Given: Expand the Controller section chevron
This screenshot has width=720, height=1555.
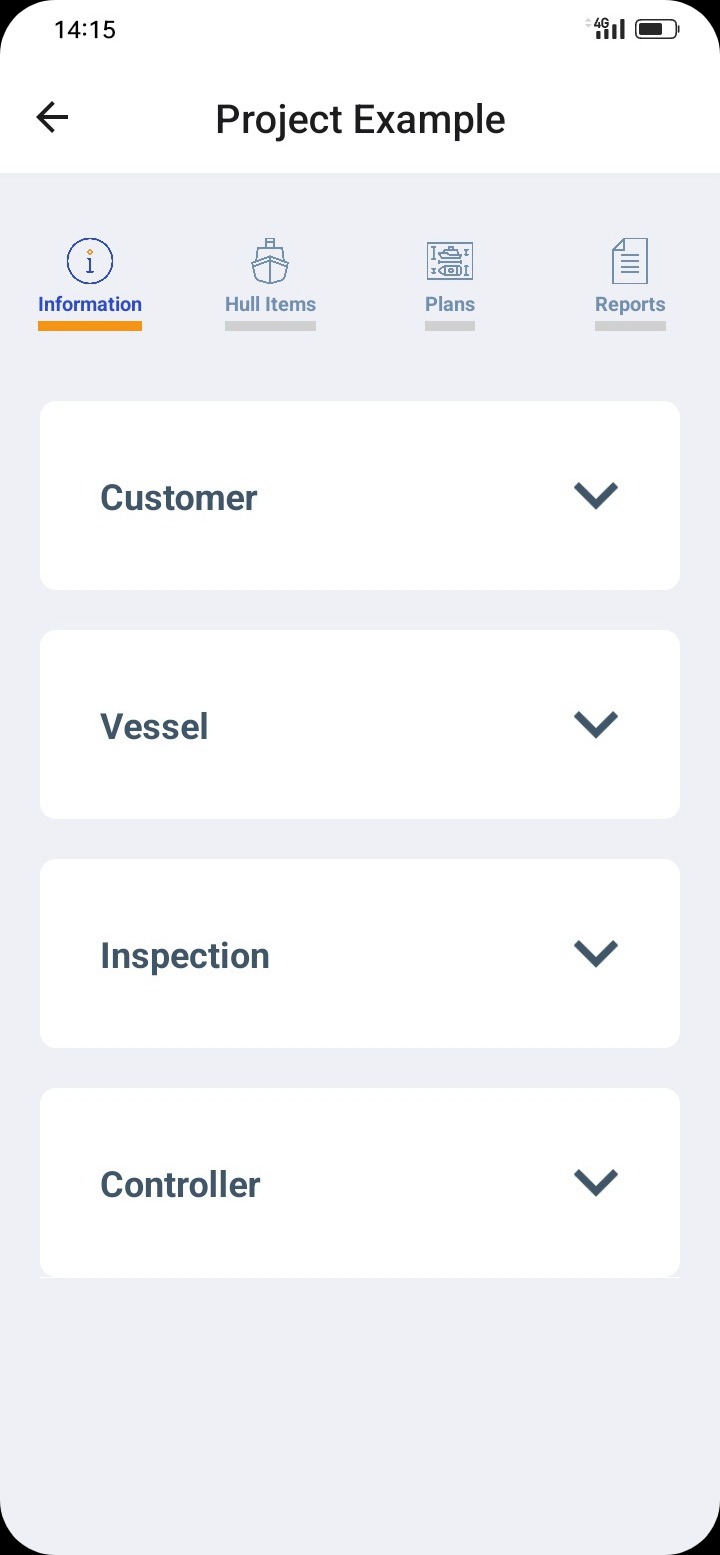Looking at the screenshot, I should coord(596,1182).
